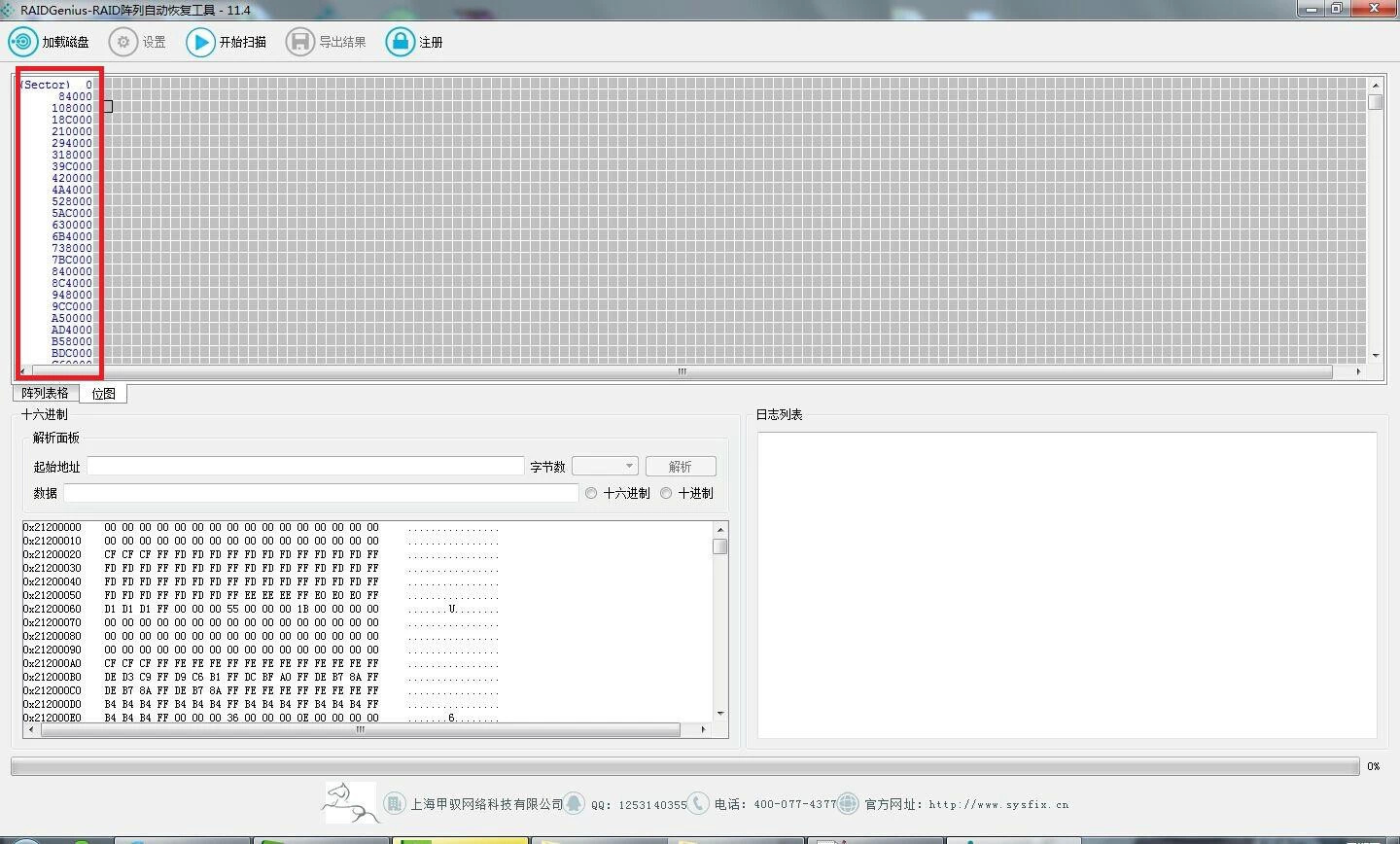Click inside the 日志列表 log area

tap(1067, 584)
